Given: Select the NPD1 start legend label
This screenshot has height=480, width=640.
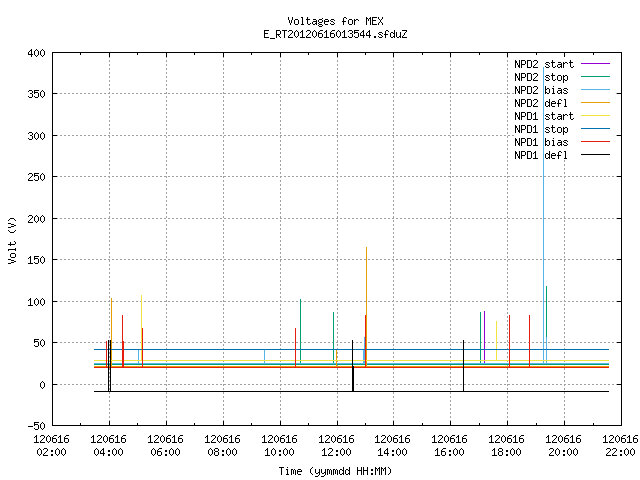Looking at the screenshot, I should pos(544,116).
